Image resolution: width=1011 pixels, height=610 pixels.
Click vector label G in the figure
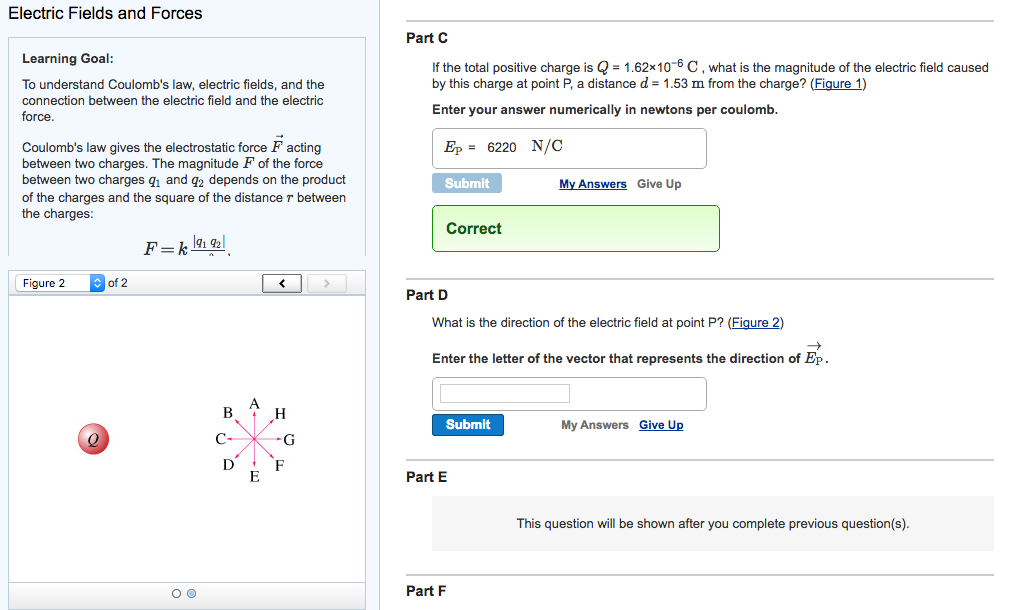(289, 439)
